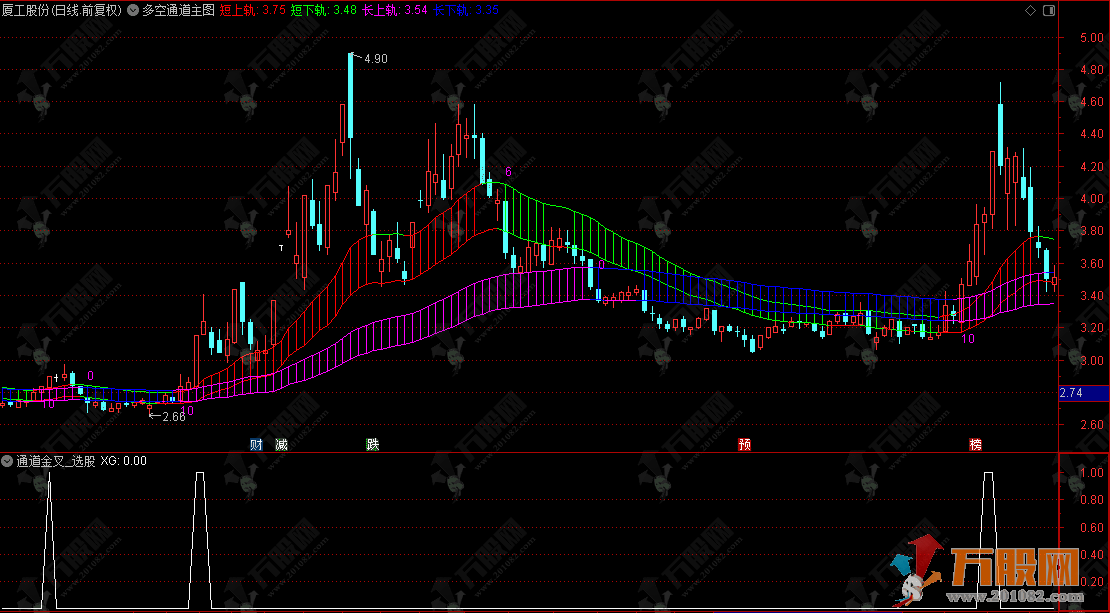The height and width of the screenshot is (613, 1110).
Task: Click the 多空通道主图 indicator name text
Action: pos(178,10)
